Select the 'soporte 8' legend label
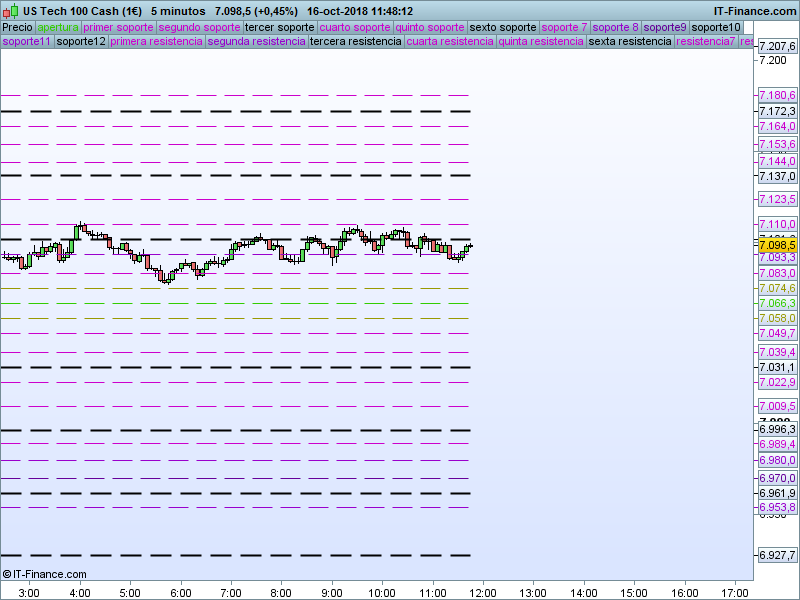The image size is (800, 600). (x=615, y=28)
